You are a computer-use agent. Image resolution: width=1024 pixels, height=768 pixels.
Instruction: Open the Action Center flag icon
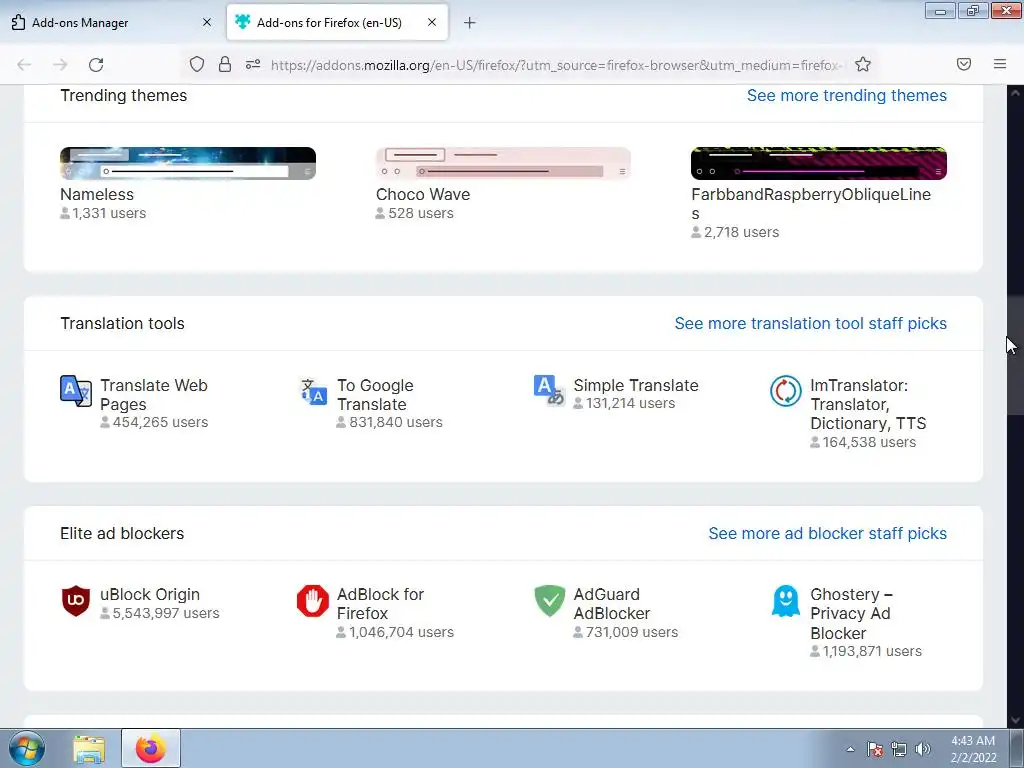coord(875,749)
